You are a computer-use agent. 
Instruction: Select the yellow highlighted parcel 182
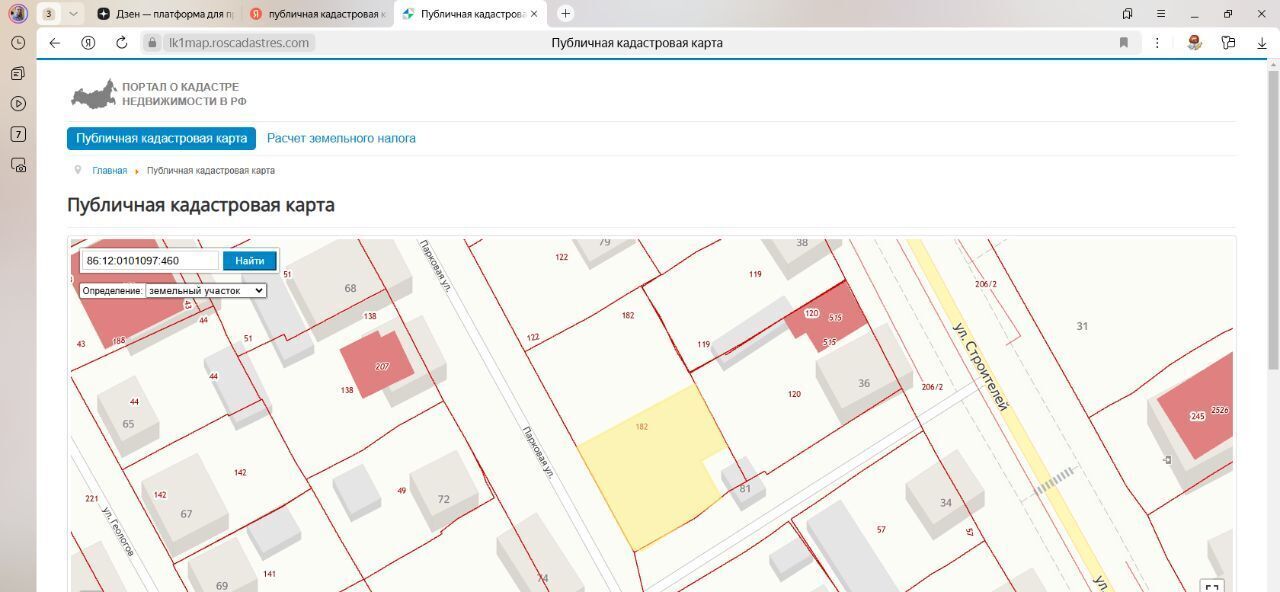pyautogui.click(x=652, y=465)
